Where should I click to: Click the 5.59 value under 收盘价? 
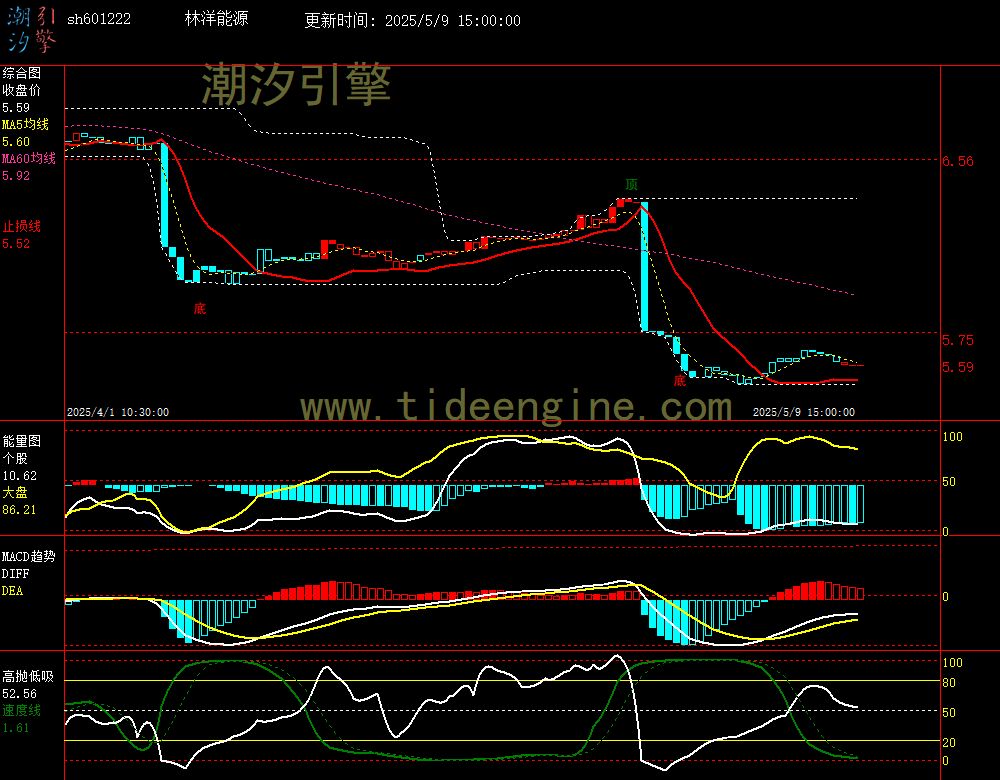coord(16,108)
